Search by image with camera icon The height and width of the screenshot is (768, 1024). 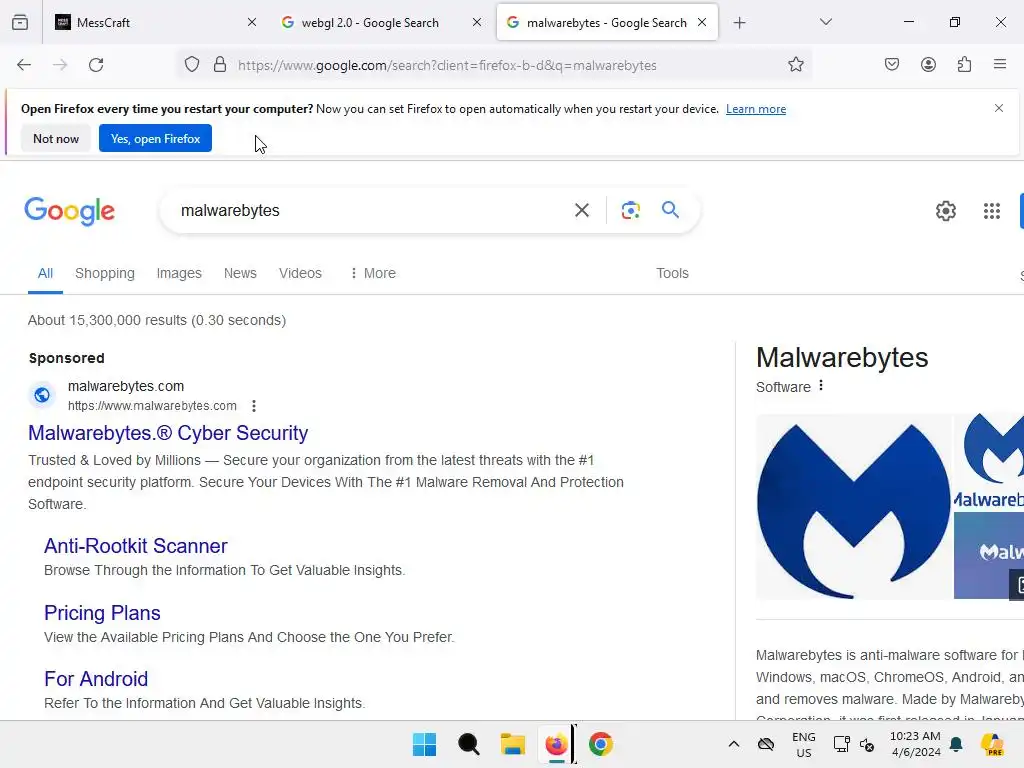pos(630,210)
